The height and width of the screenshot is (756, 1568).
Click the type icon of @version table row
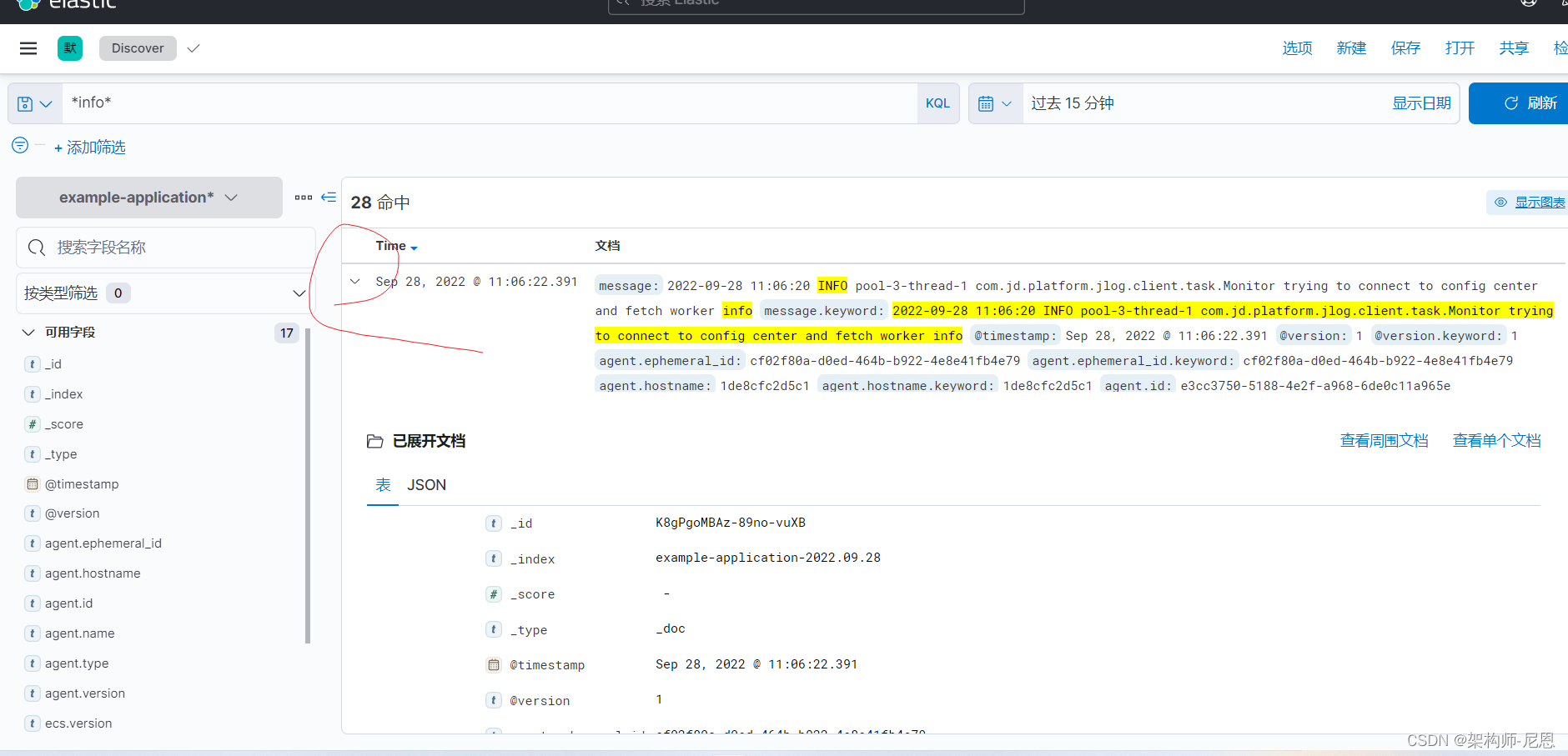pos(494,701)
